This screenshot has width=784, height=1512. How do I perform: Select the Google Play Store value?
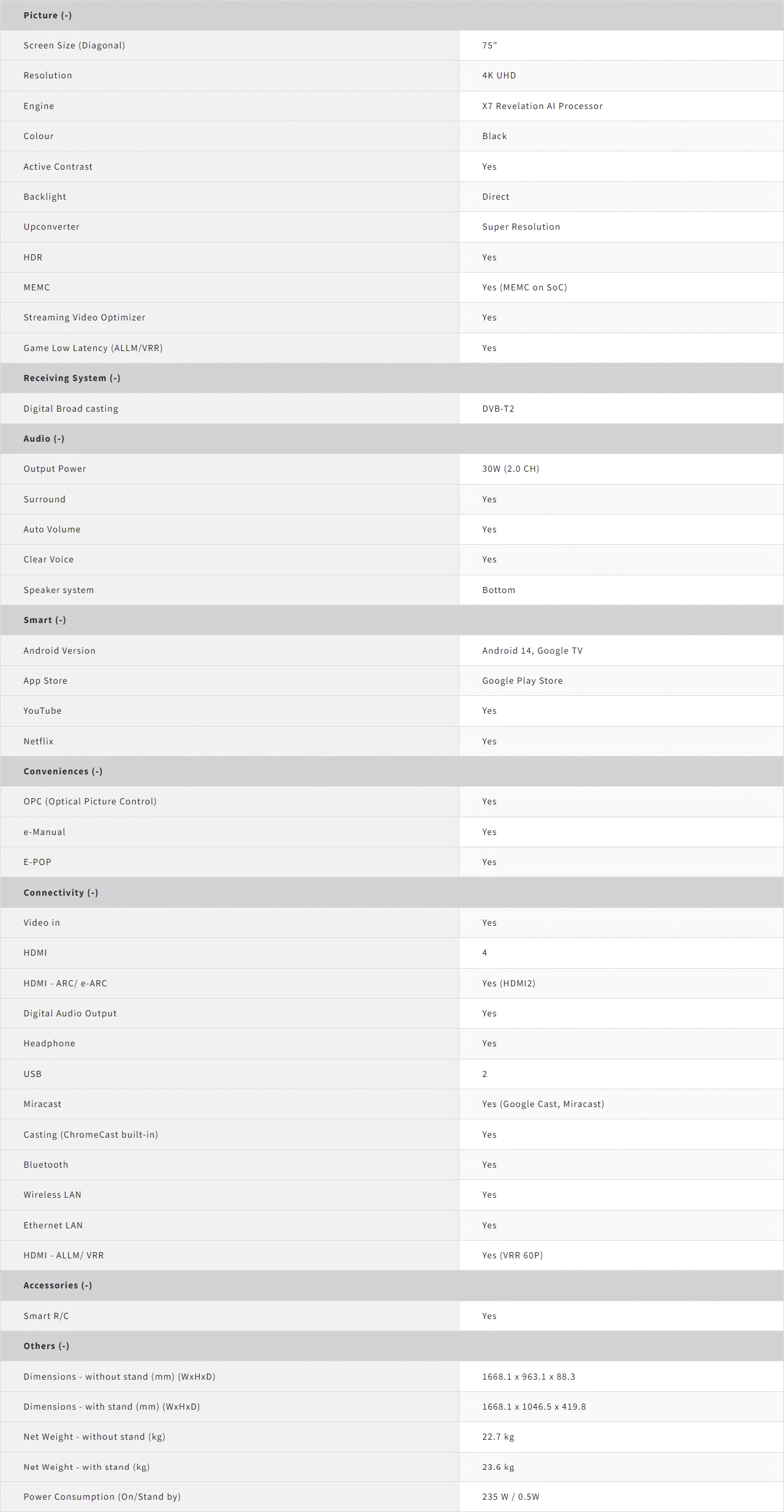(x=522, y=681)
